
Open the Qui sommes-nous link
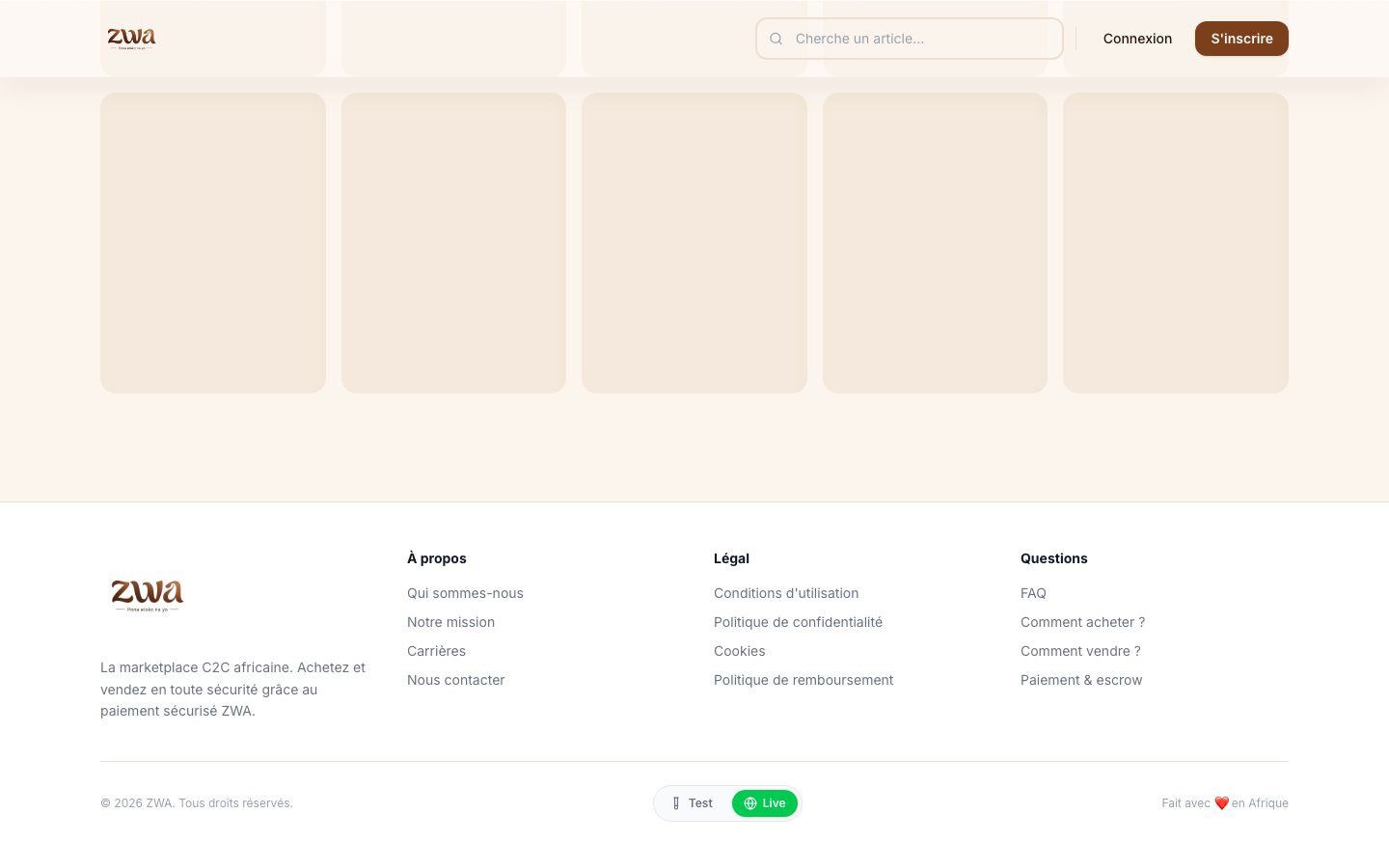click(465, 593)
